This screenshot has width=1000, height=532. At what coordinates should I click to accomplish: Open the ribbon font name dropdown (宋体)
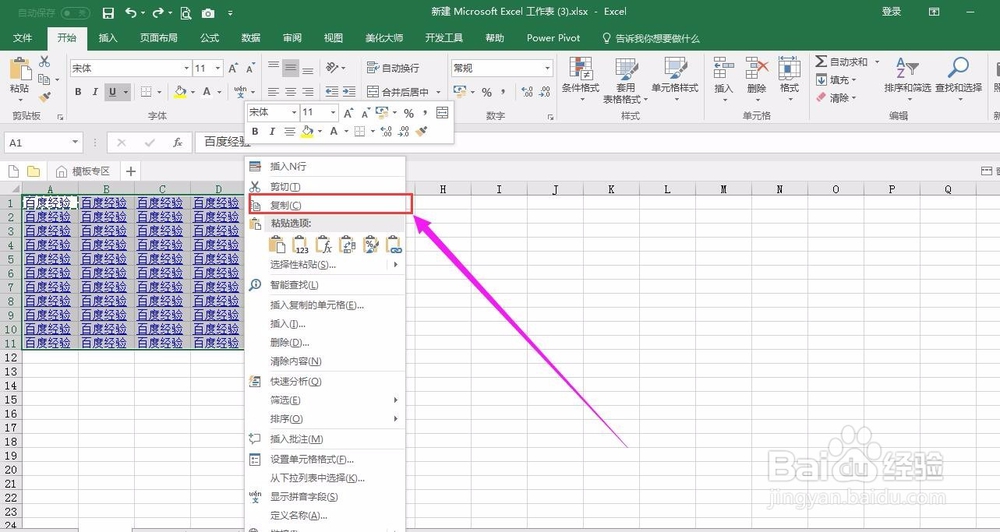pyautogui.click(x=186, y=68)
